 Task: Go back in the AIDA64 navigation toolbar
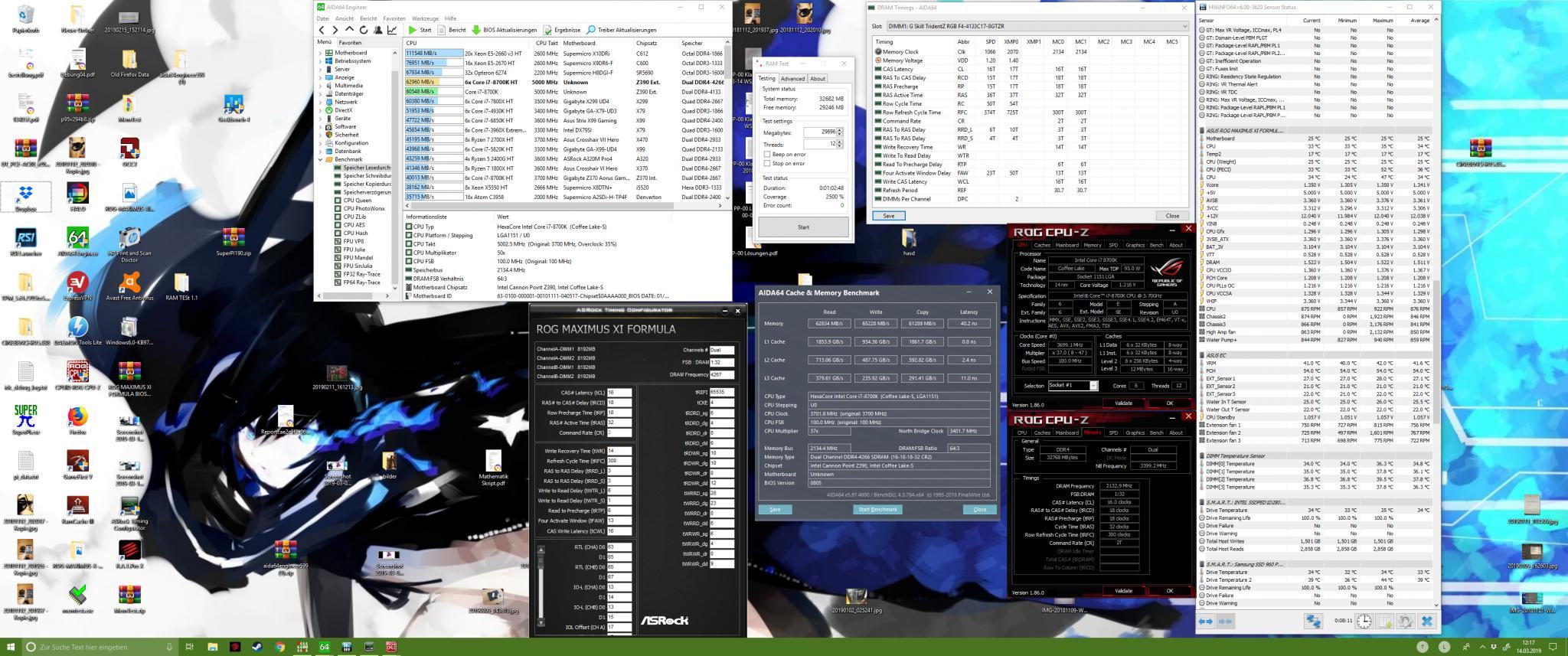coord(322,30)
